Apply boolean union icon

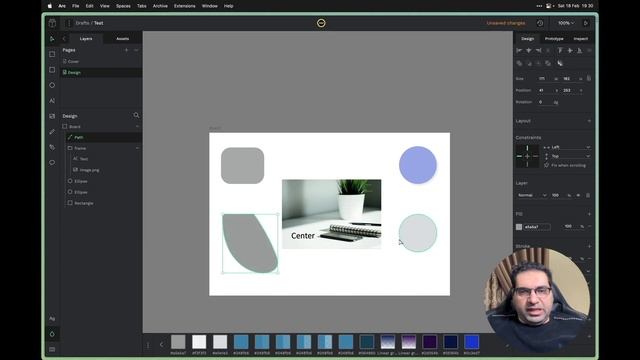(x=519, y=63)
